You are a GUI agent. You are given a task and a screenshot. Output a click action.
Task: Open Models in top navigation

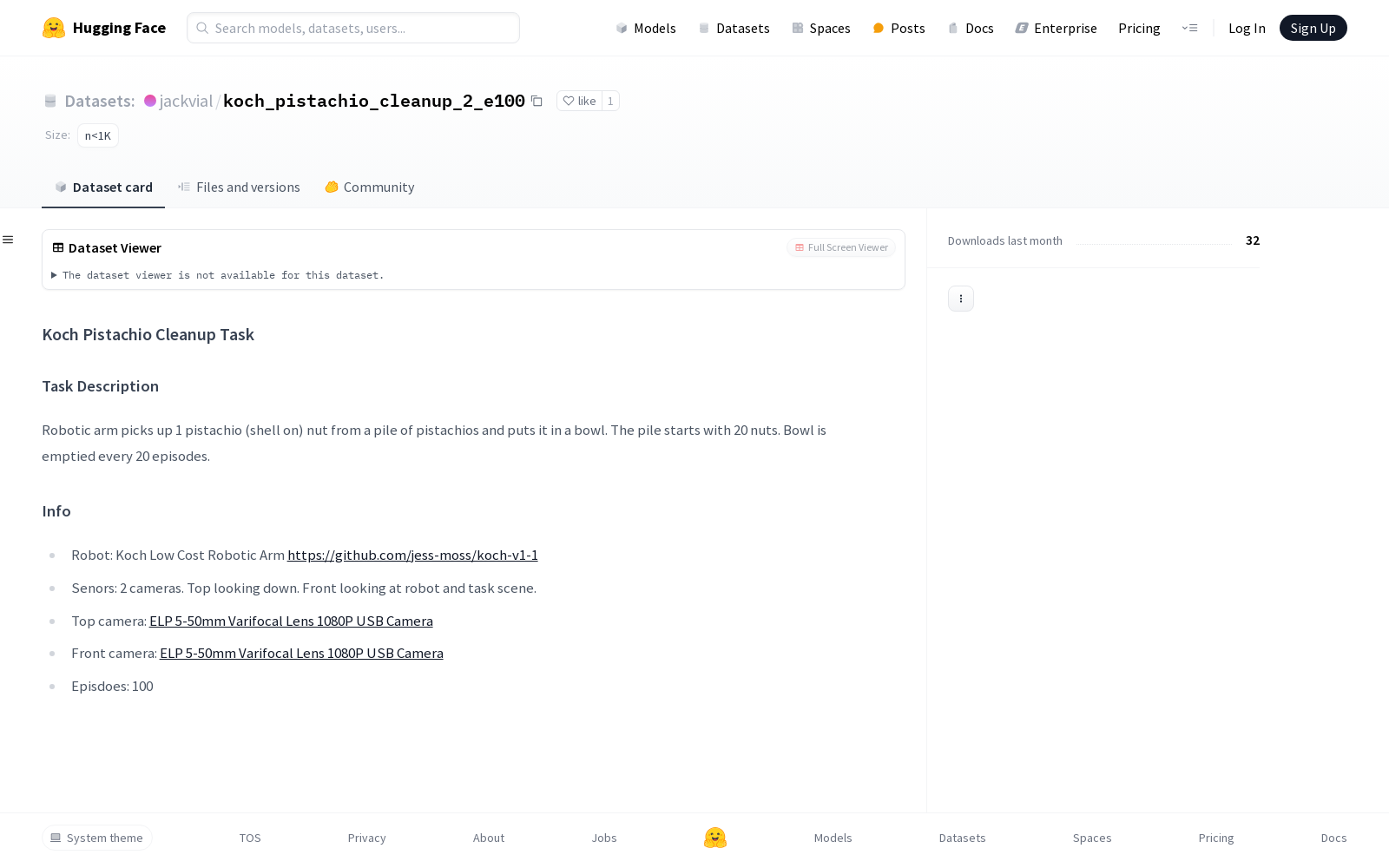646,28
